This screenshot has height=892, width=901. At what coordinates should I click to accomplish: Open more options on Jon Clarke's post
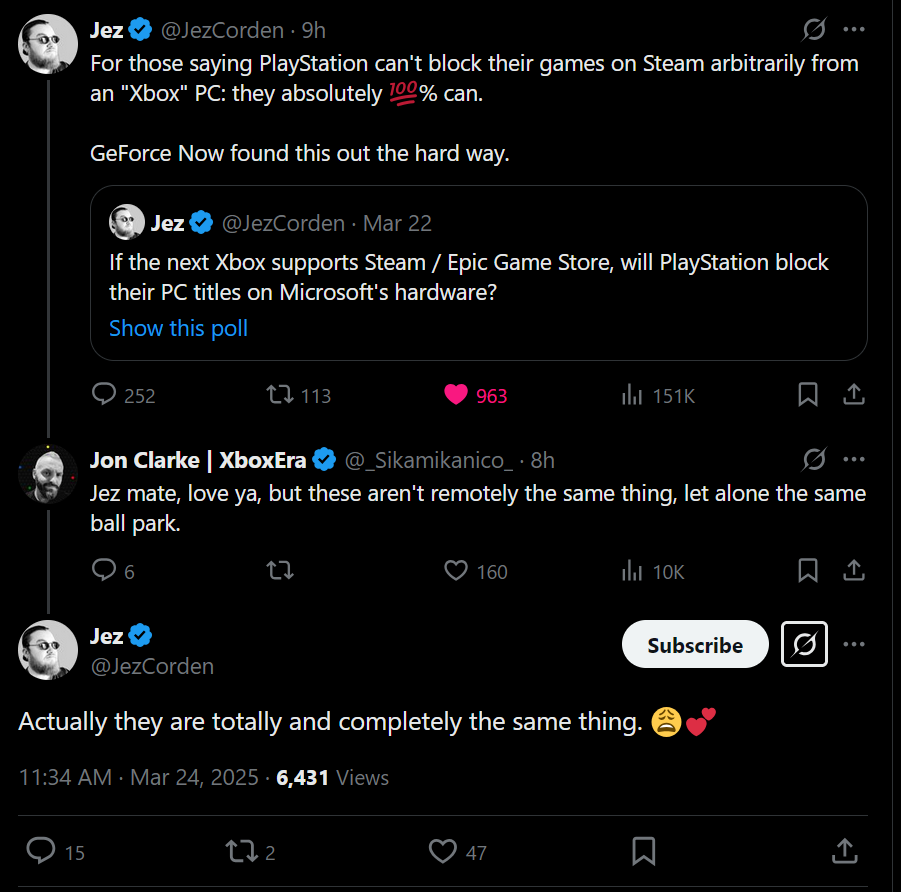(854, 459)
